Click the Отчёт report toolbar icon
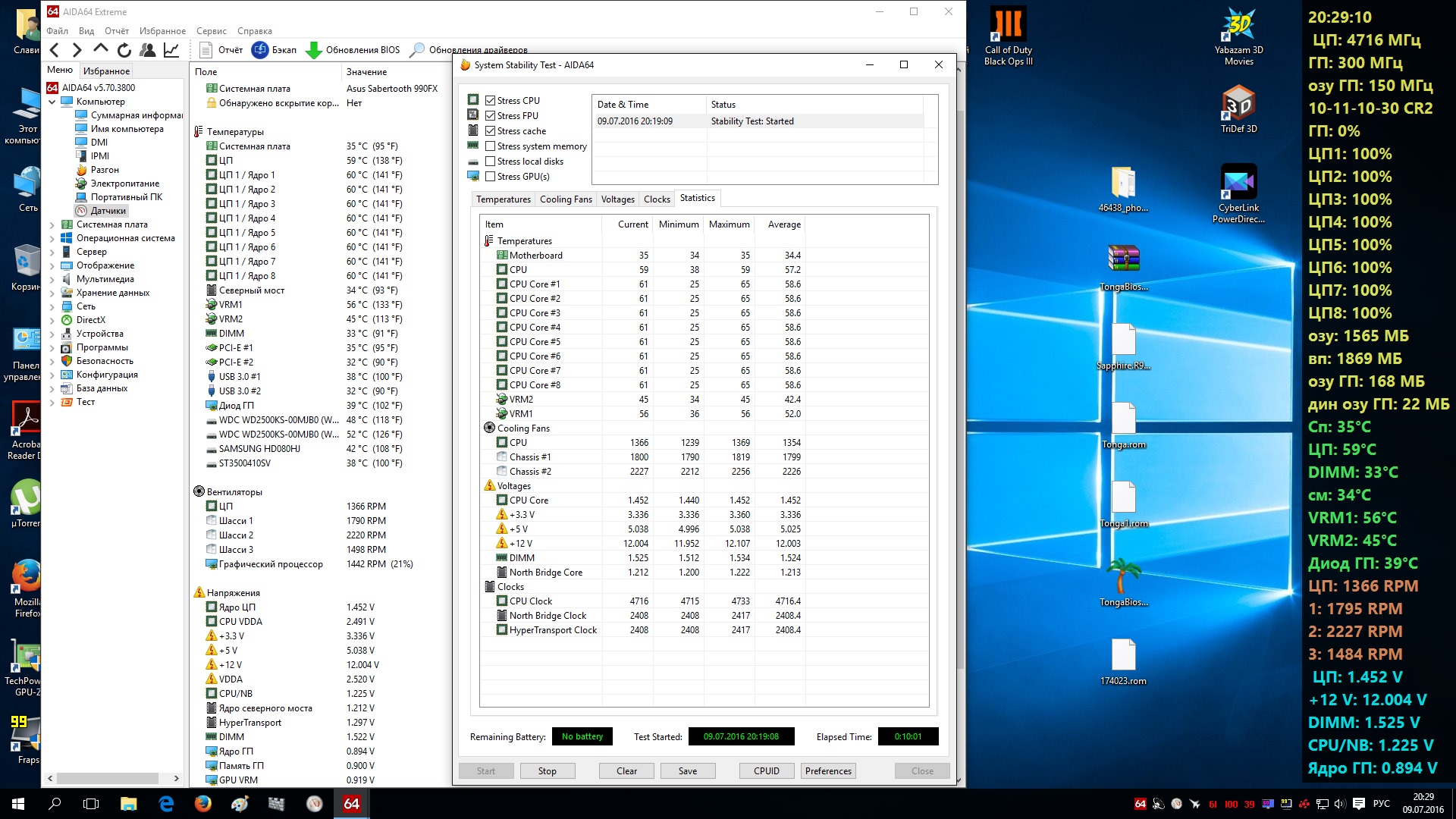 (x=206, y=50)
